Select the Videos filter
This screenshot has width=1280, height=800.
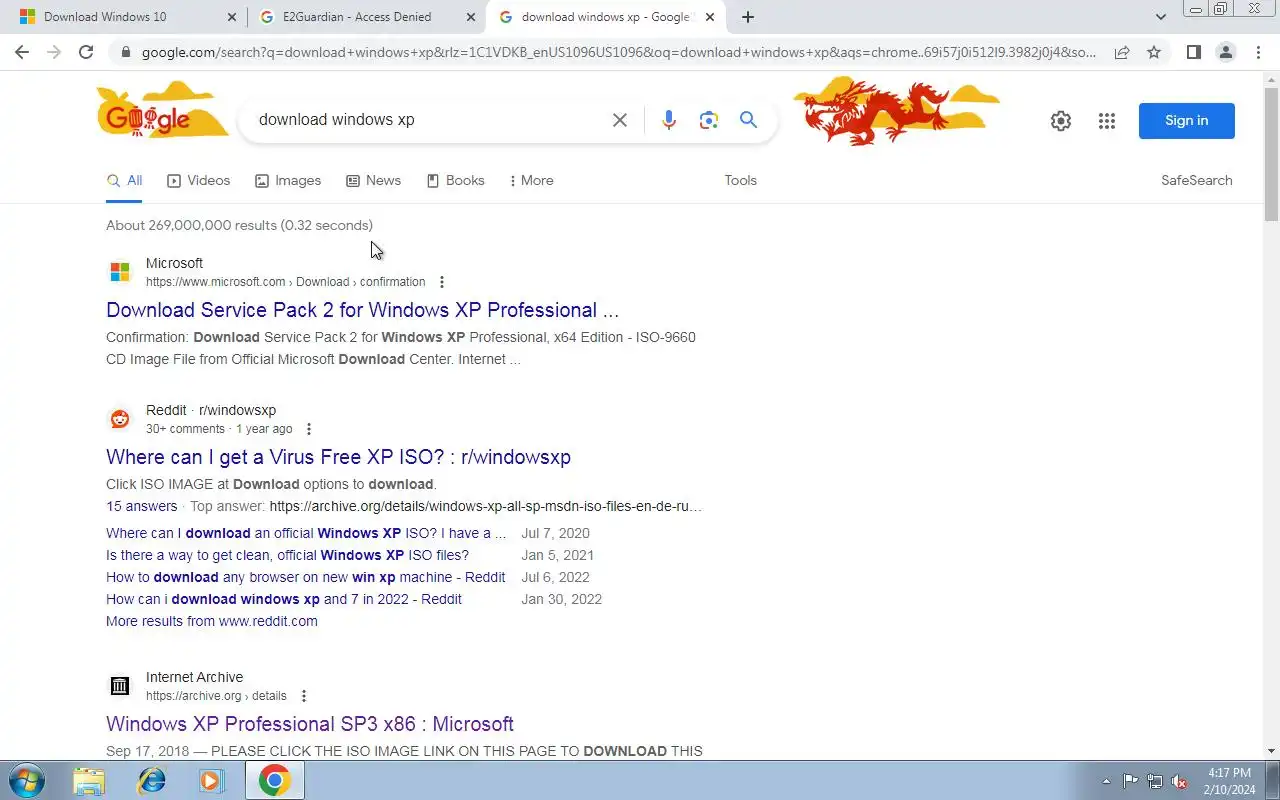(x=198, y=181)
